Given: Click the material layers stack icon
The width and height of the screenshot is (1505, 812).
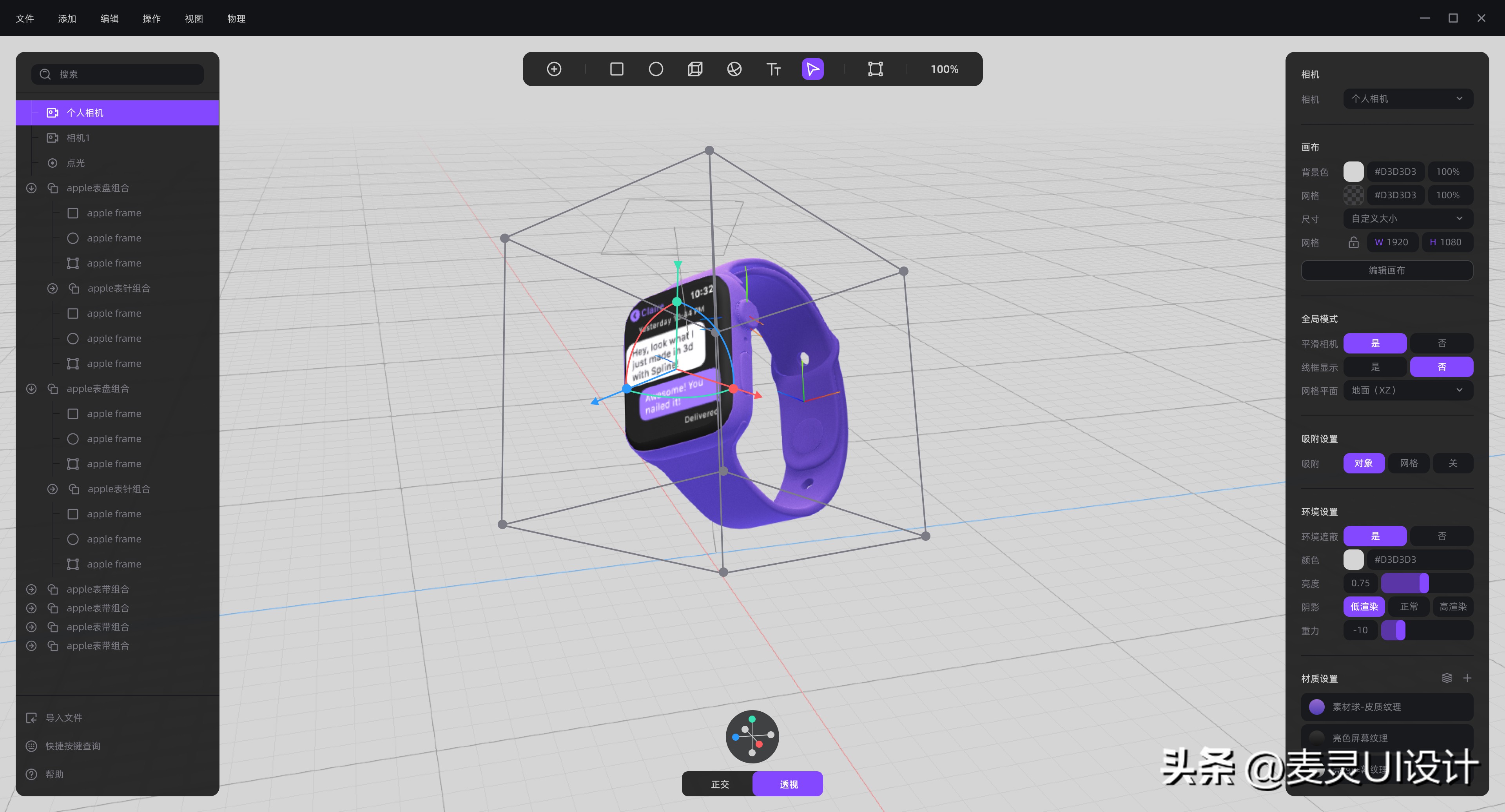Looking at the screenshot, I should click(1447, 678).
